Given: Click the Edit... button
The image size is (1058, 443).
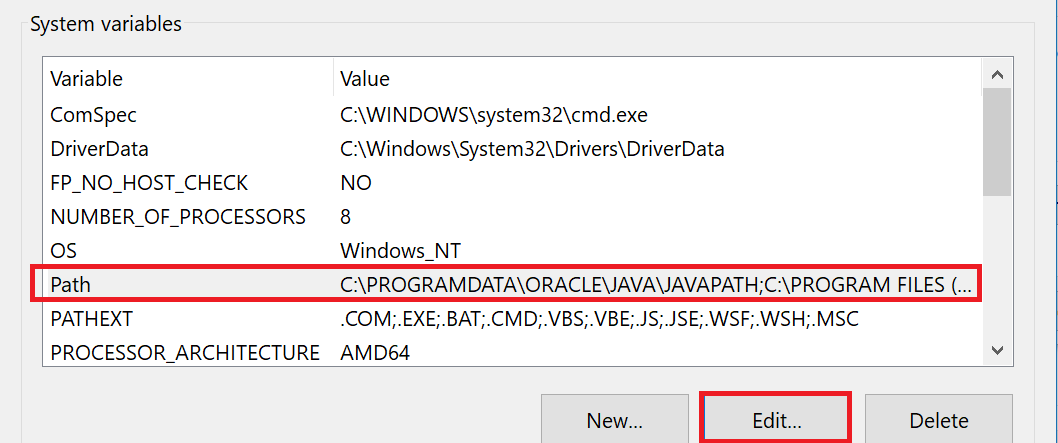Looking at the screenshot, I should click(x=776, y=420).
